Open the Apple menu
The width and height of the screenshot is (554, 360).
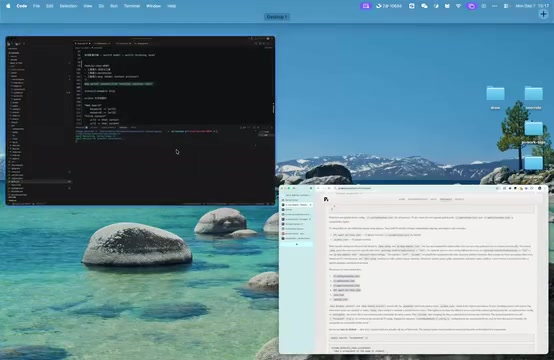[x=8, y=6]
